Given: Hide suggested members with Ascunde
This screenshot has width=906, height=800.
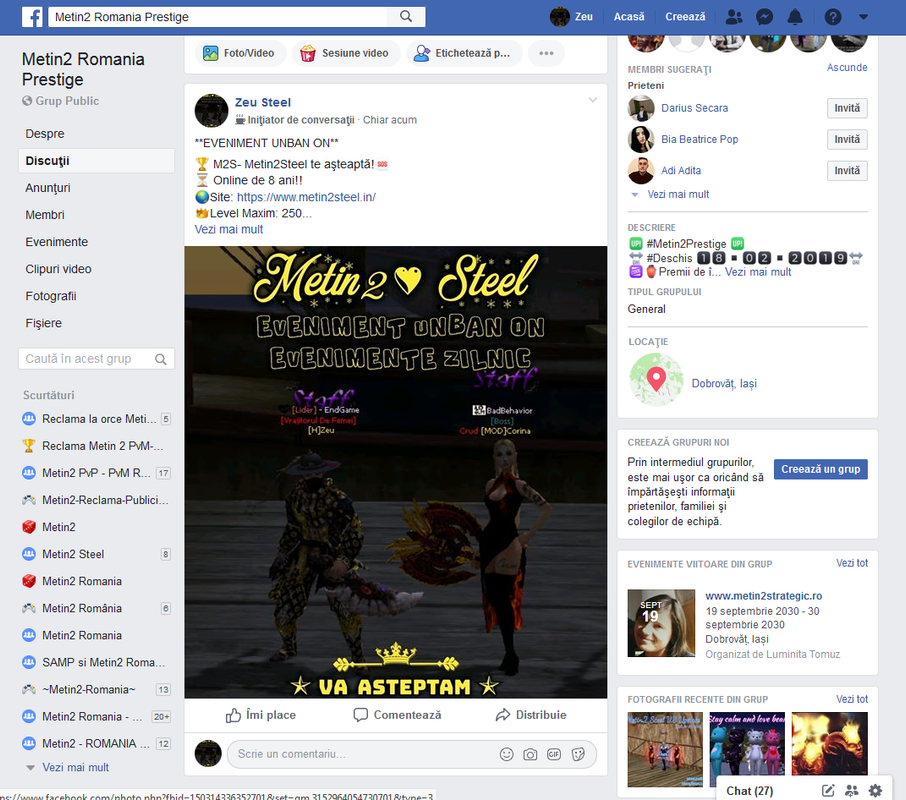Looking at the screenshot, I should [x=847, y=68].
